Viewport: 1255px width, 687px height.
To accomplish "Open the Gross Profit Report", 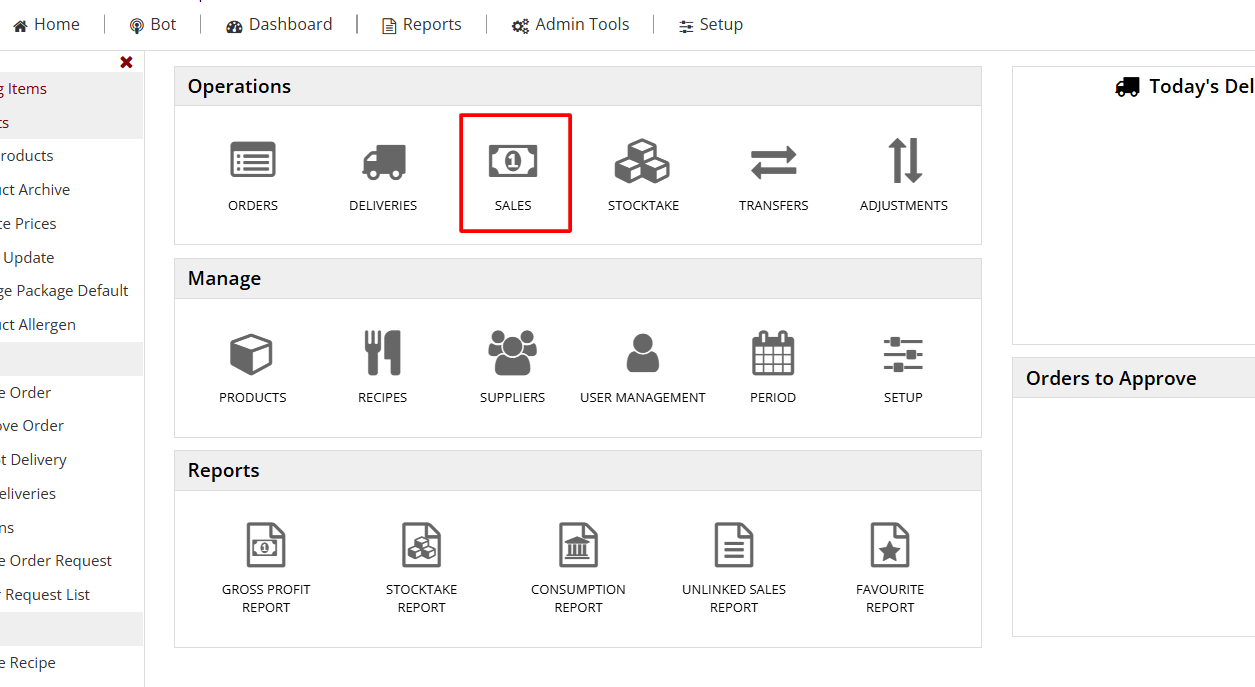I will click(266, 546).
